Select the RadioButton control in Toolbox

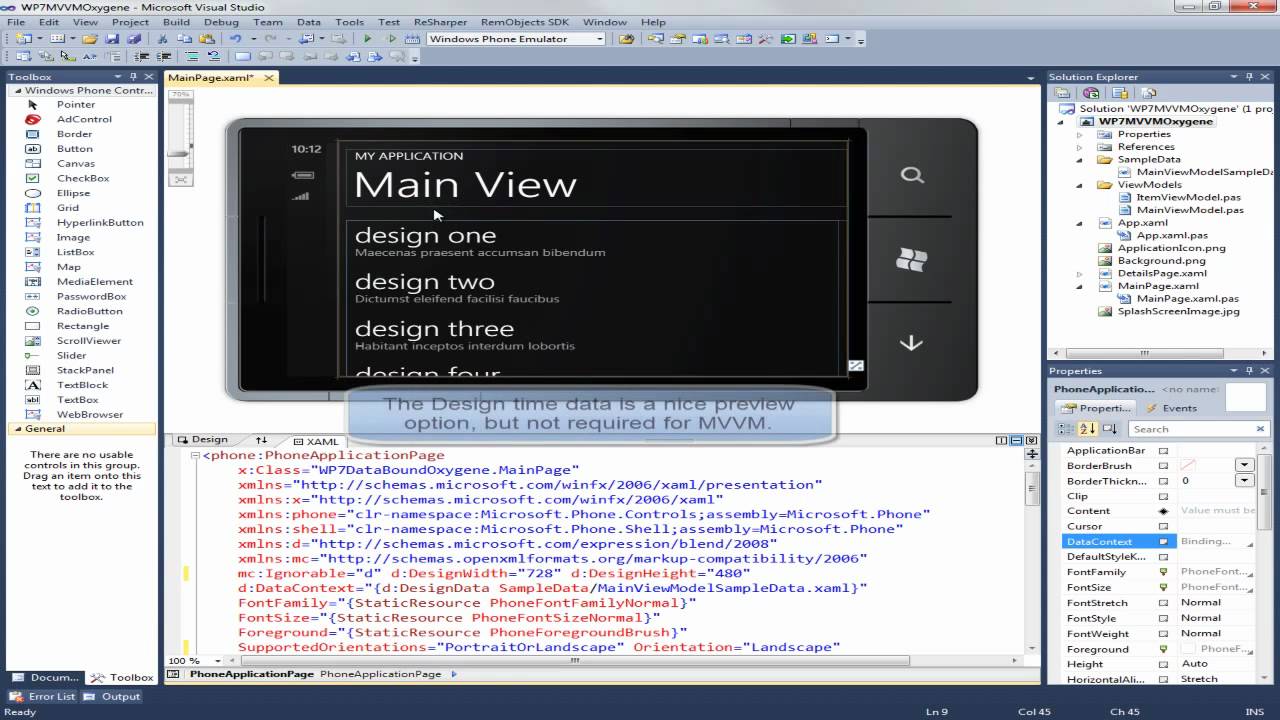90,311
